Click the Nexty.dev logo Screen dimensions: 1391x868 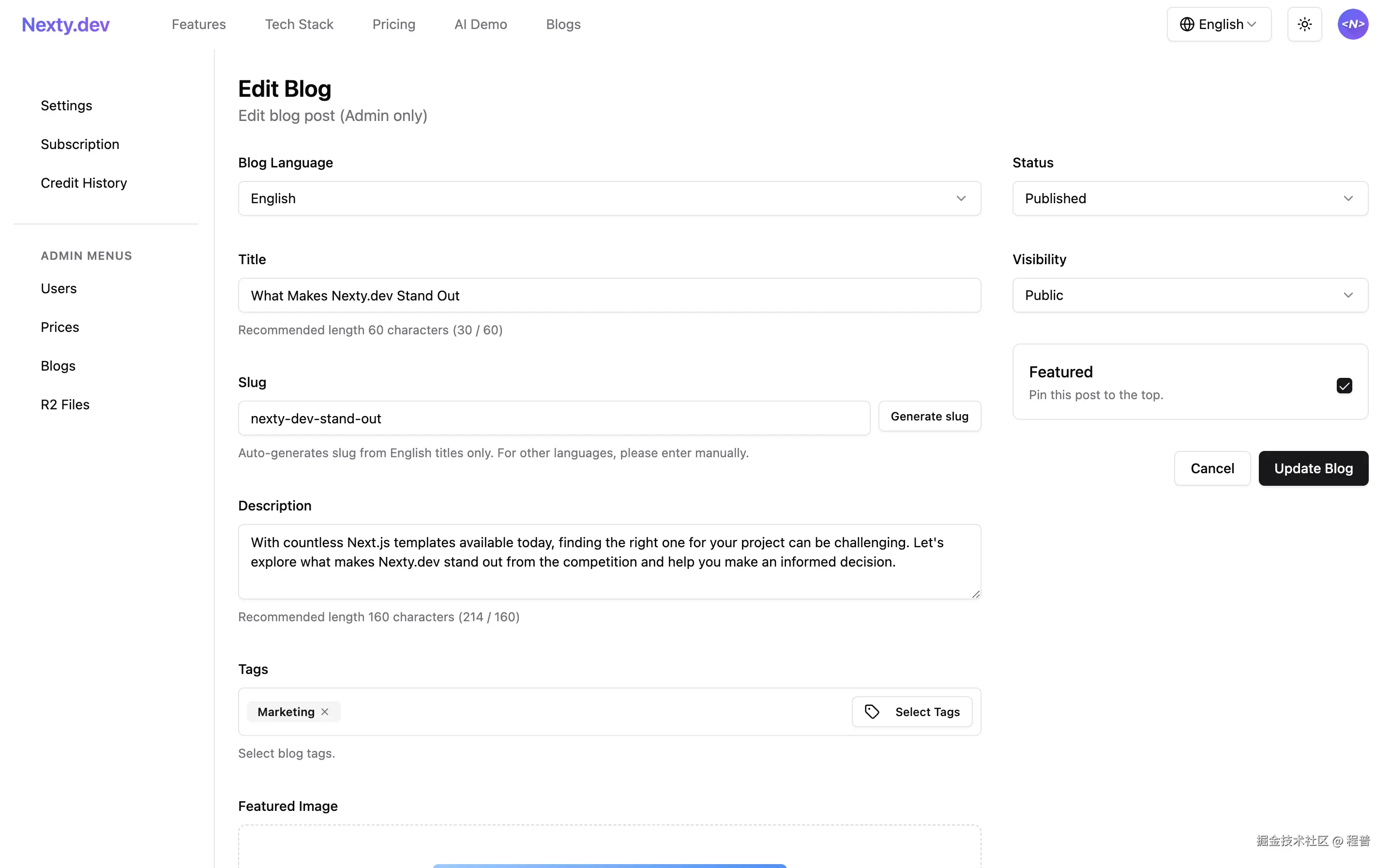pos(65,24)
